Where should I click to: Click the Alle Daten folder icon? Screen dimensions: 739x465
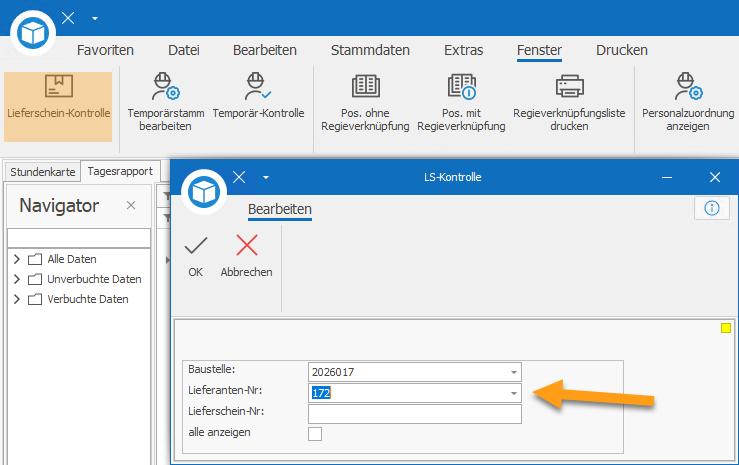coord(35,259)
